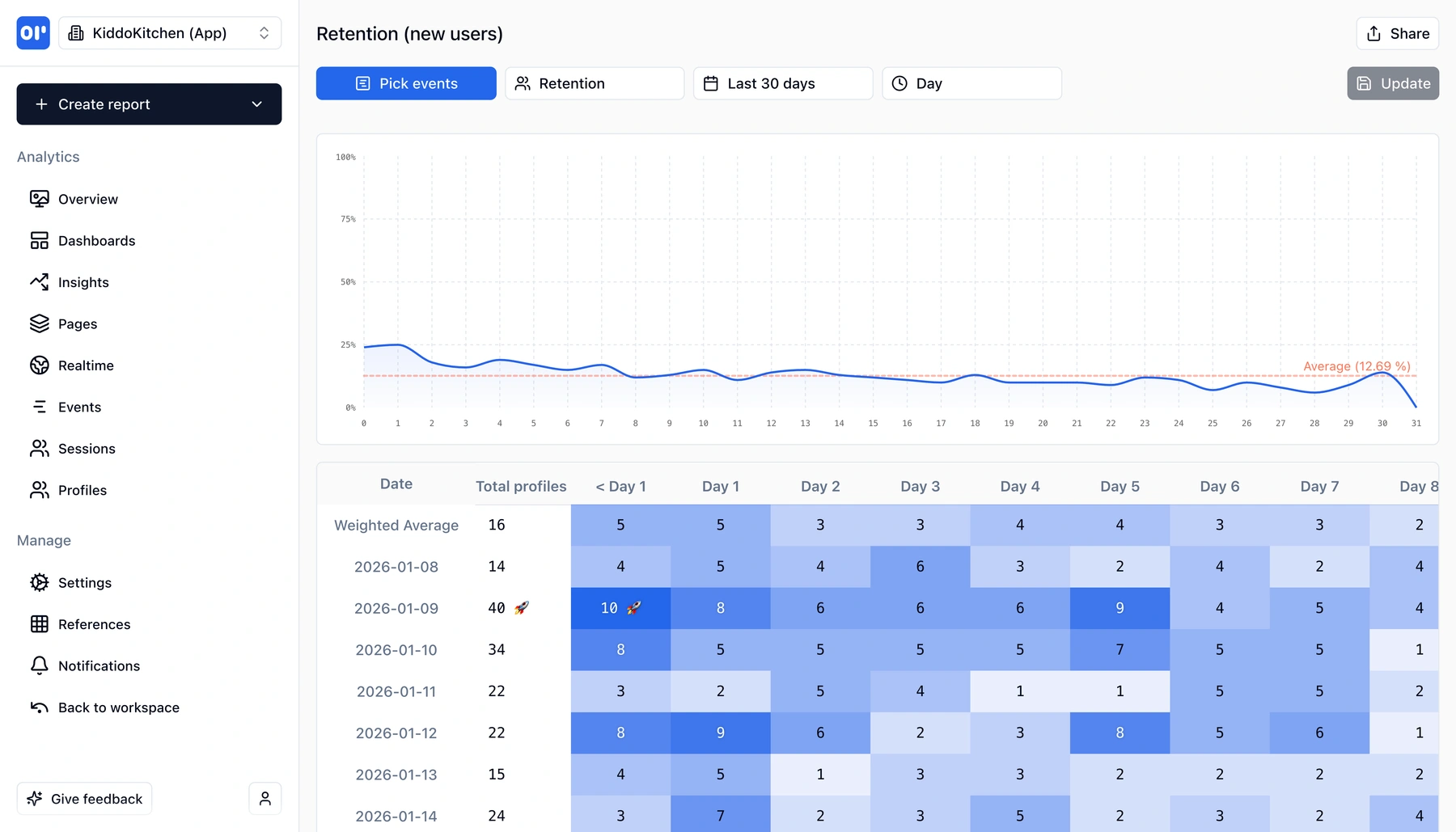
Task: Click the Insights trend arrow icon
Action: 39,282
